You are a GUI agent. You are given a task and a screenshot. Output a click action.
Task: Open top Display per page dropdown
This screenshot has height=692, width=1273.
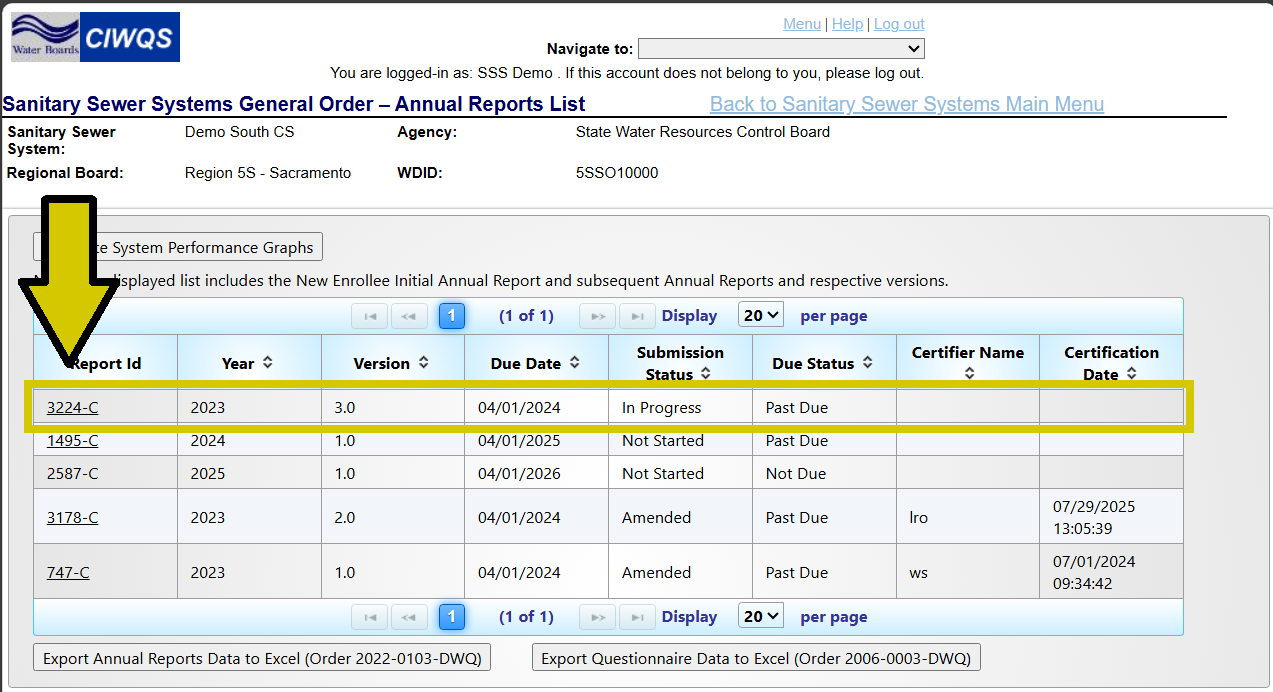tap(761, 315)
